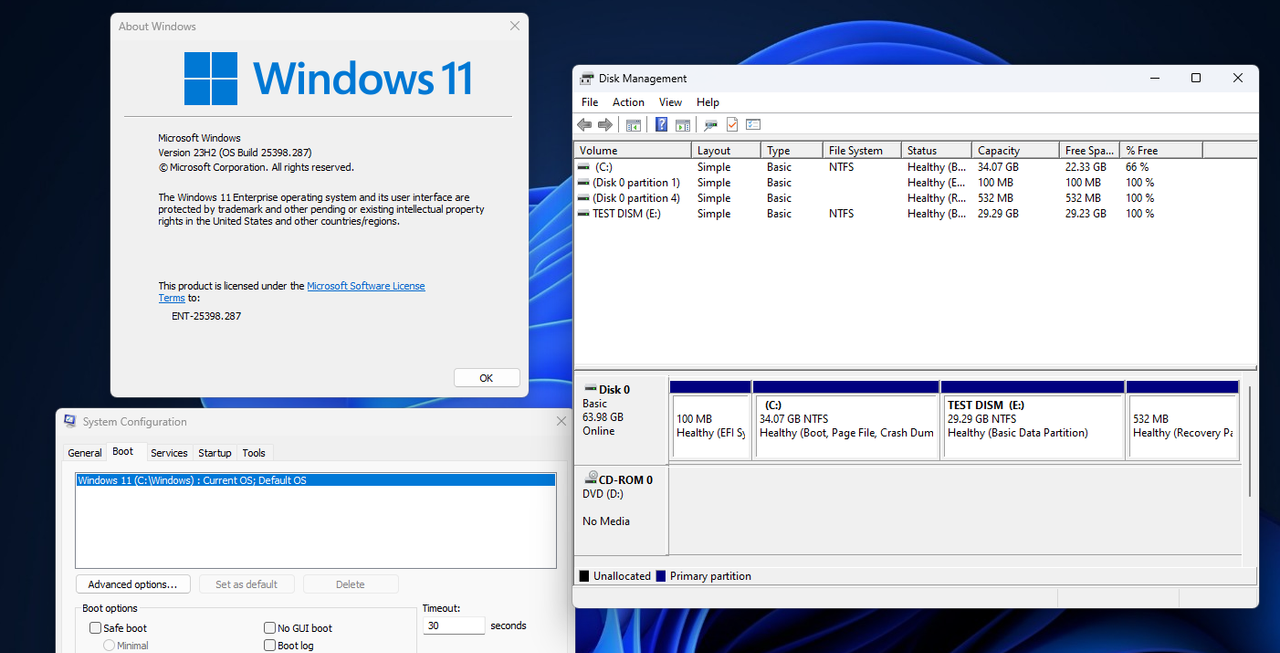The image size is (1280, 653).
Task: Enable the Safe boot checkbox
Action: 95,628
